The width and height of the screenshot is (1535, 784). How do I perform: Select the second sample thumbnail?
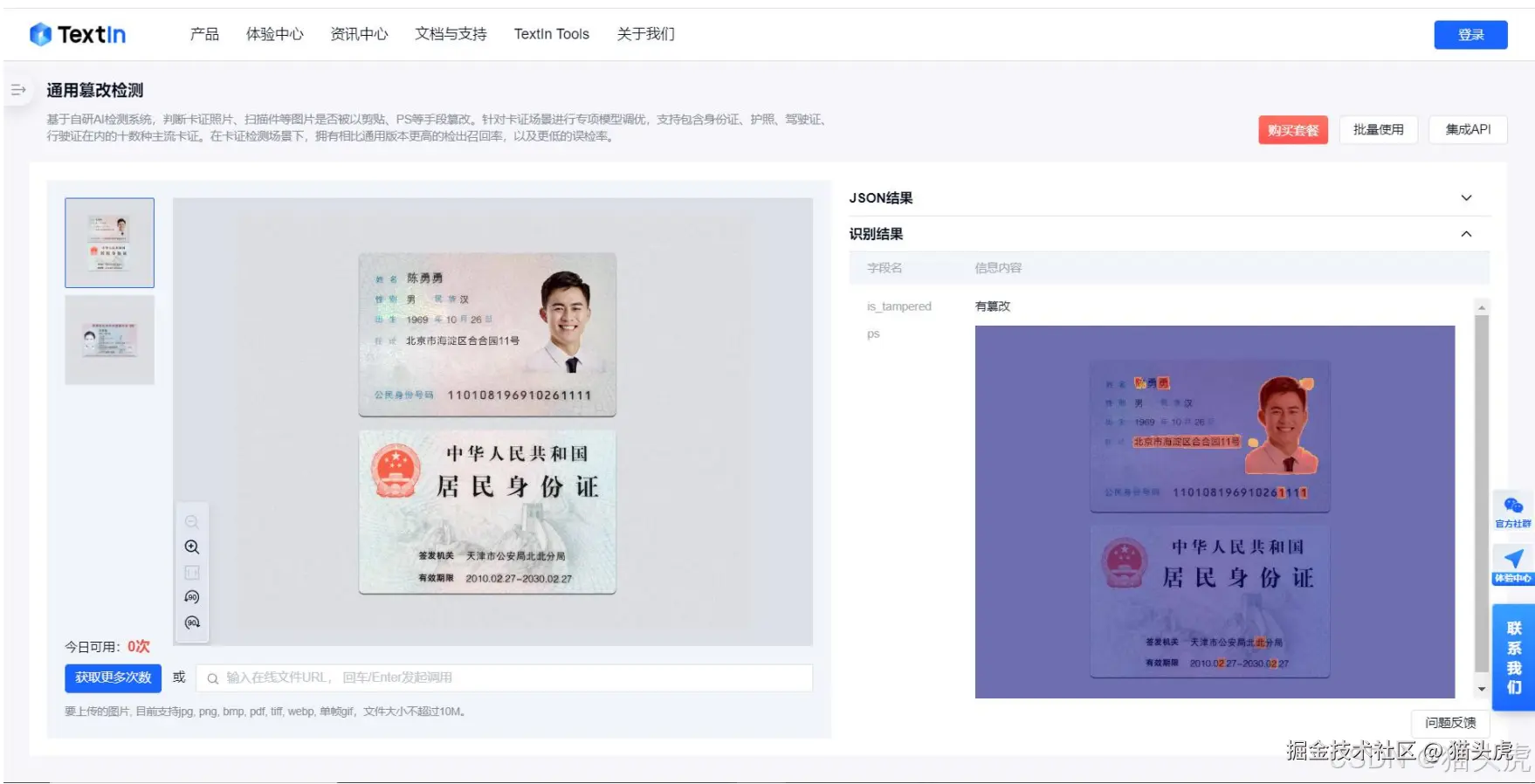coord(109,340)
